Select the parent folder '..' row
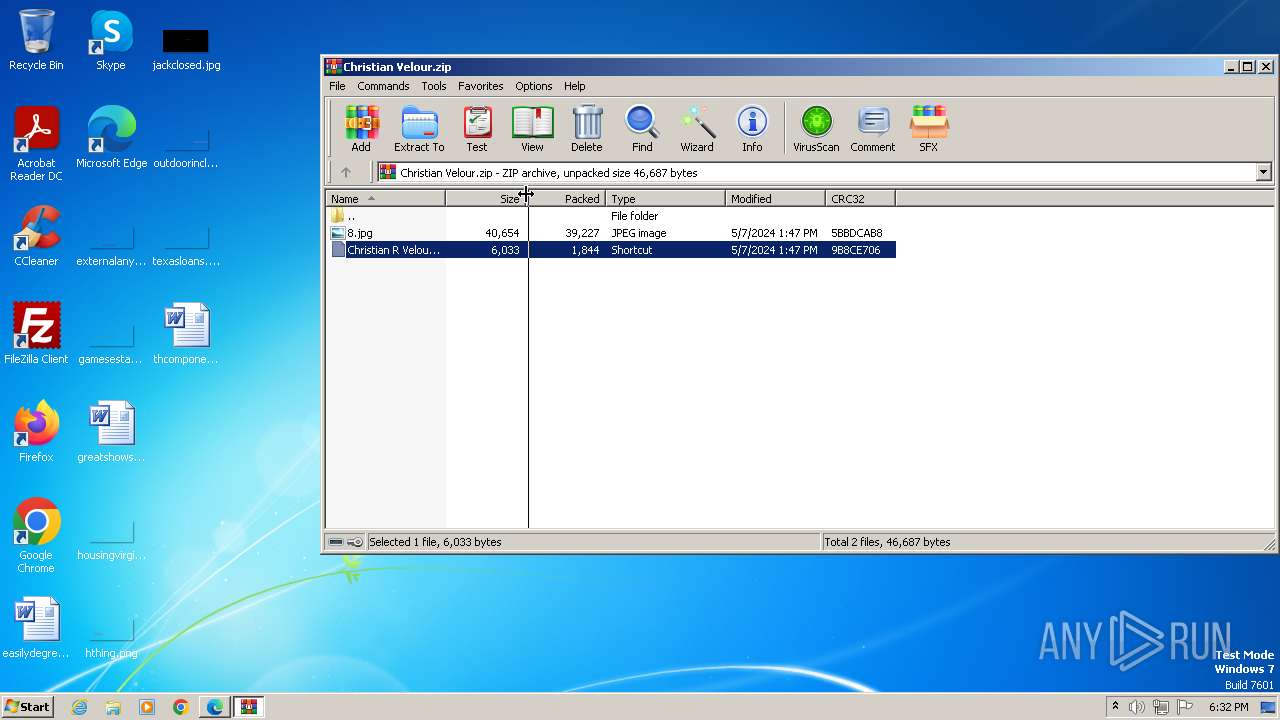 pos(611,216)
